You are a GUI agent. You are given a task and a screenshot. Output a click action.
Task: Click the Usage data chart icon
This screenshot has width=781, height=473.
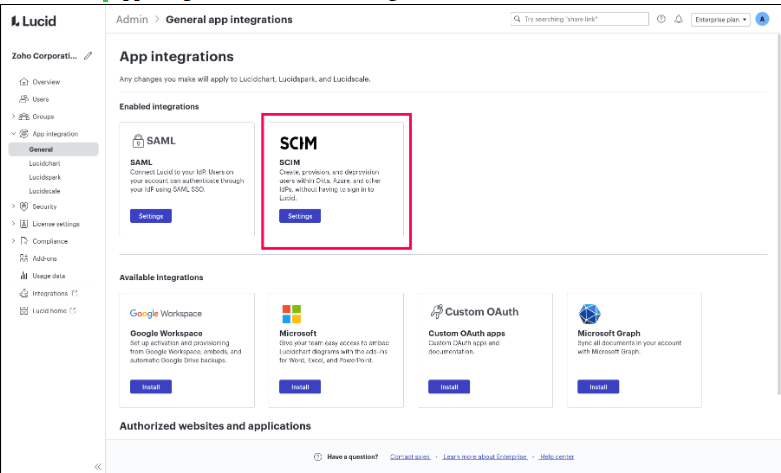(23, 275)
